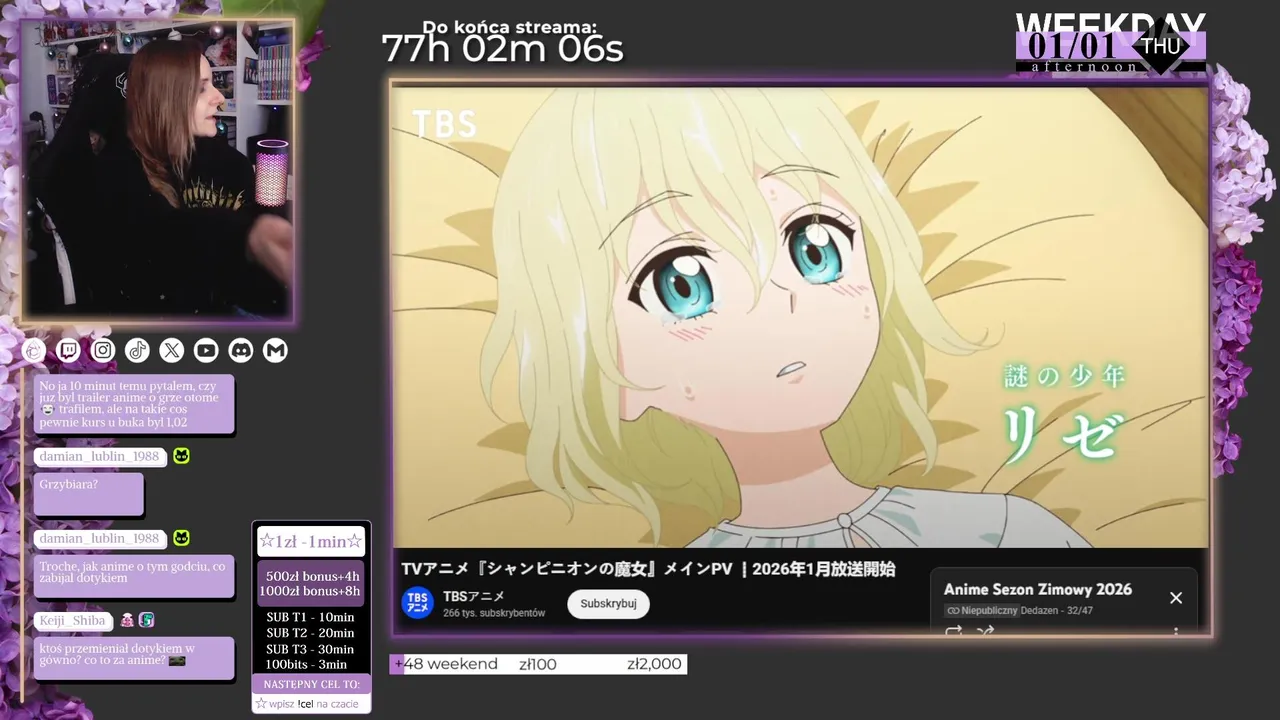This screenshot has height=720, width=1280.
Task: Click the TBS watermark in the video
Action: 445,124
